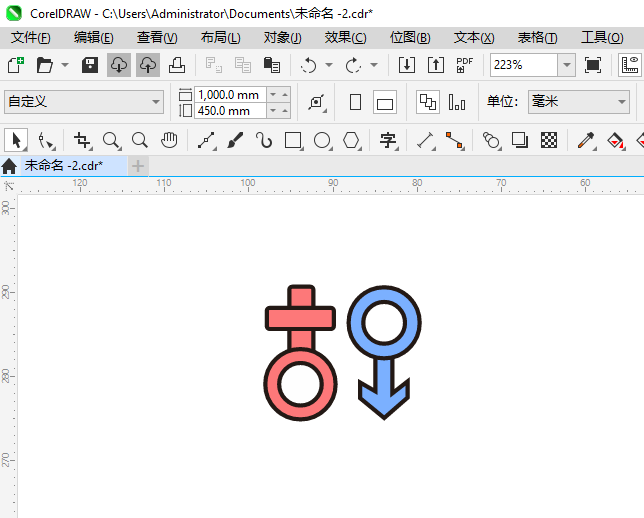
Task: Select the Ellipse tool
Action: (x=322, y=140)
